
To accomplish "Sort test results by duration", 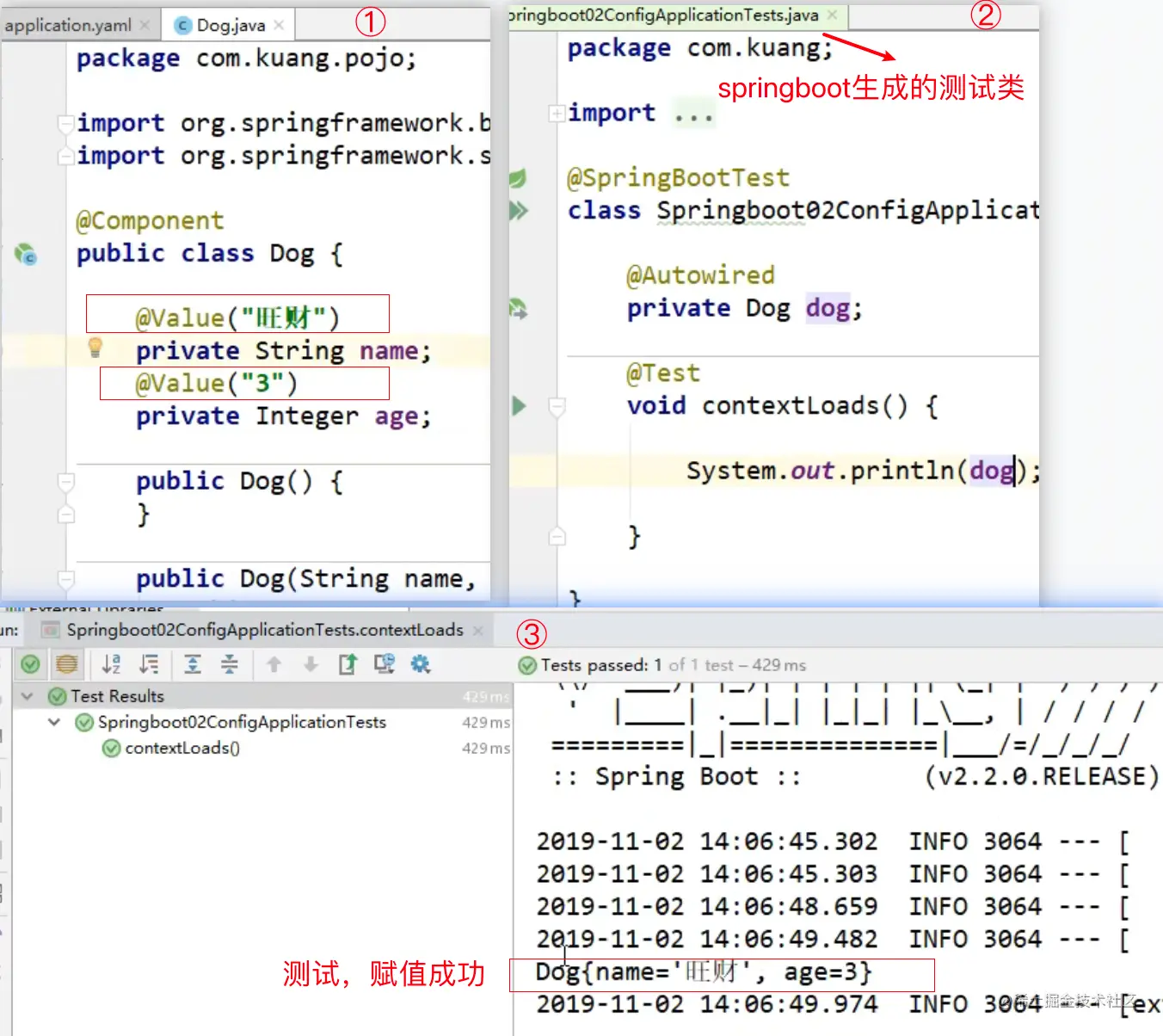I will [150, 664].
